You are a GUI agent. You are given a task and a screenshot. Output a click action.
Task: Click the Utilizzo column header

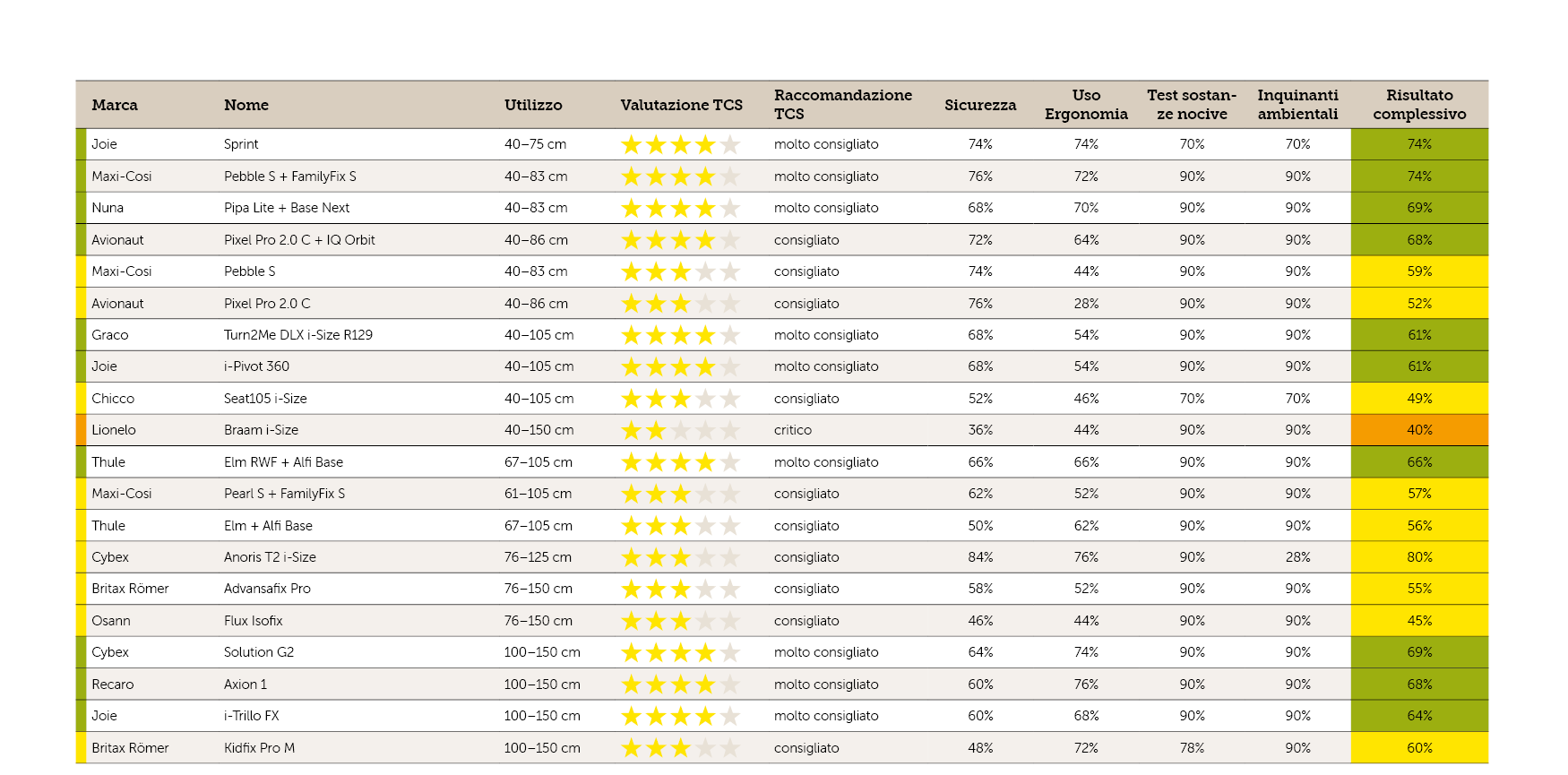click(533, 105)
